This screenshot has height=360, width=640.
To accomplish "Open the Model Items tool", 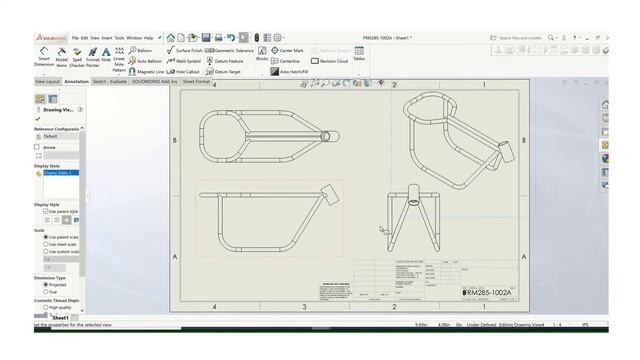I will (x=62, y=57).
